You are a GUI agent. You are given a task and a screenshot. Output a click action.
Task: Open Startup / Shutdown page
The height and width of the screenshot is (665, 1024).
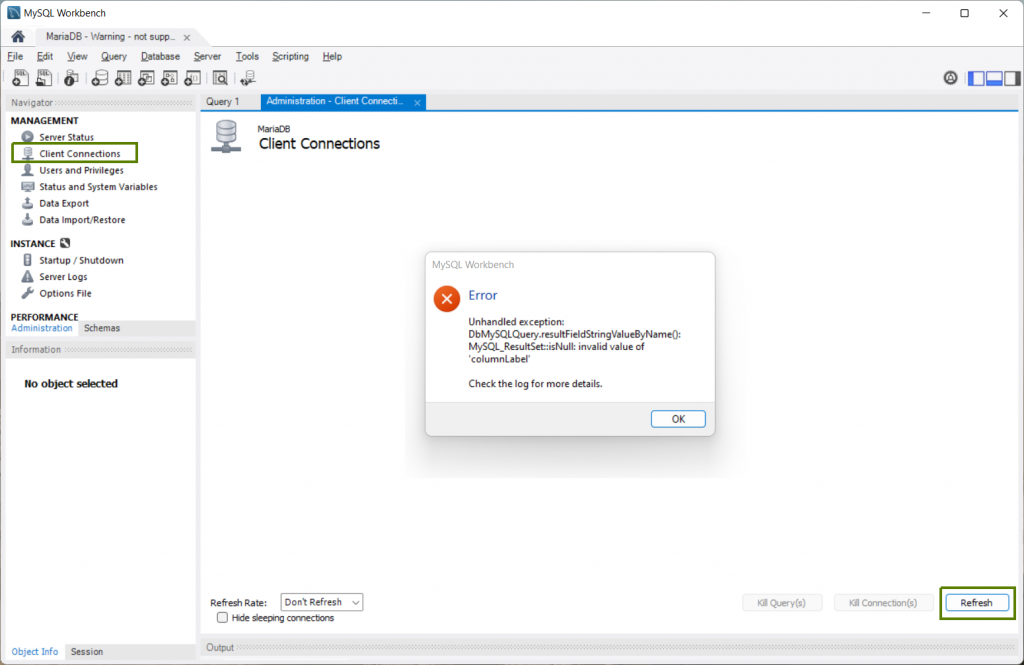tap(82, 260)
